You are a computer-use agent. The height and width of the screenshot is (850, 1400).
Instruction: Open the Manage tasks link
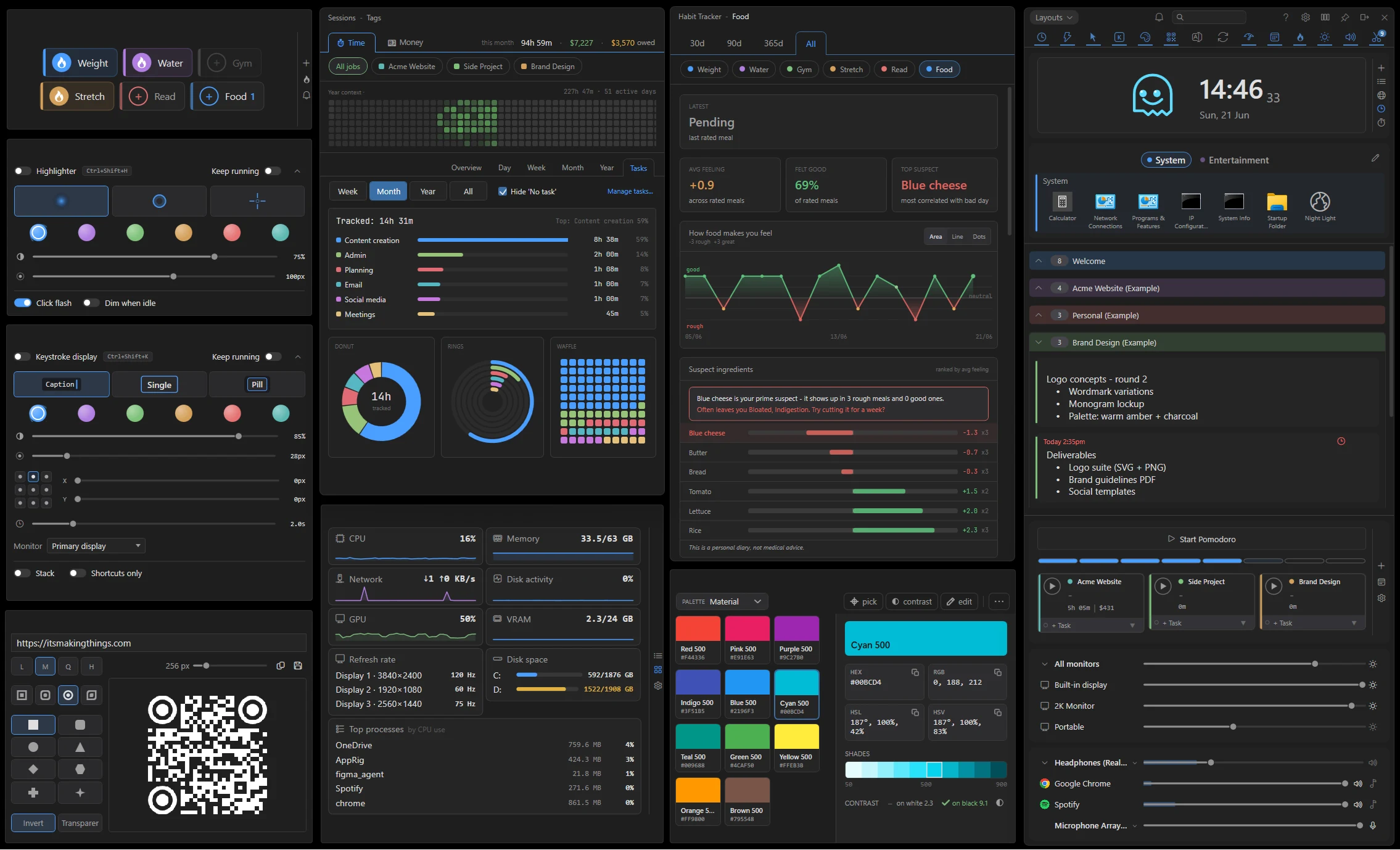(630, 191)
